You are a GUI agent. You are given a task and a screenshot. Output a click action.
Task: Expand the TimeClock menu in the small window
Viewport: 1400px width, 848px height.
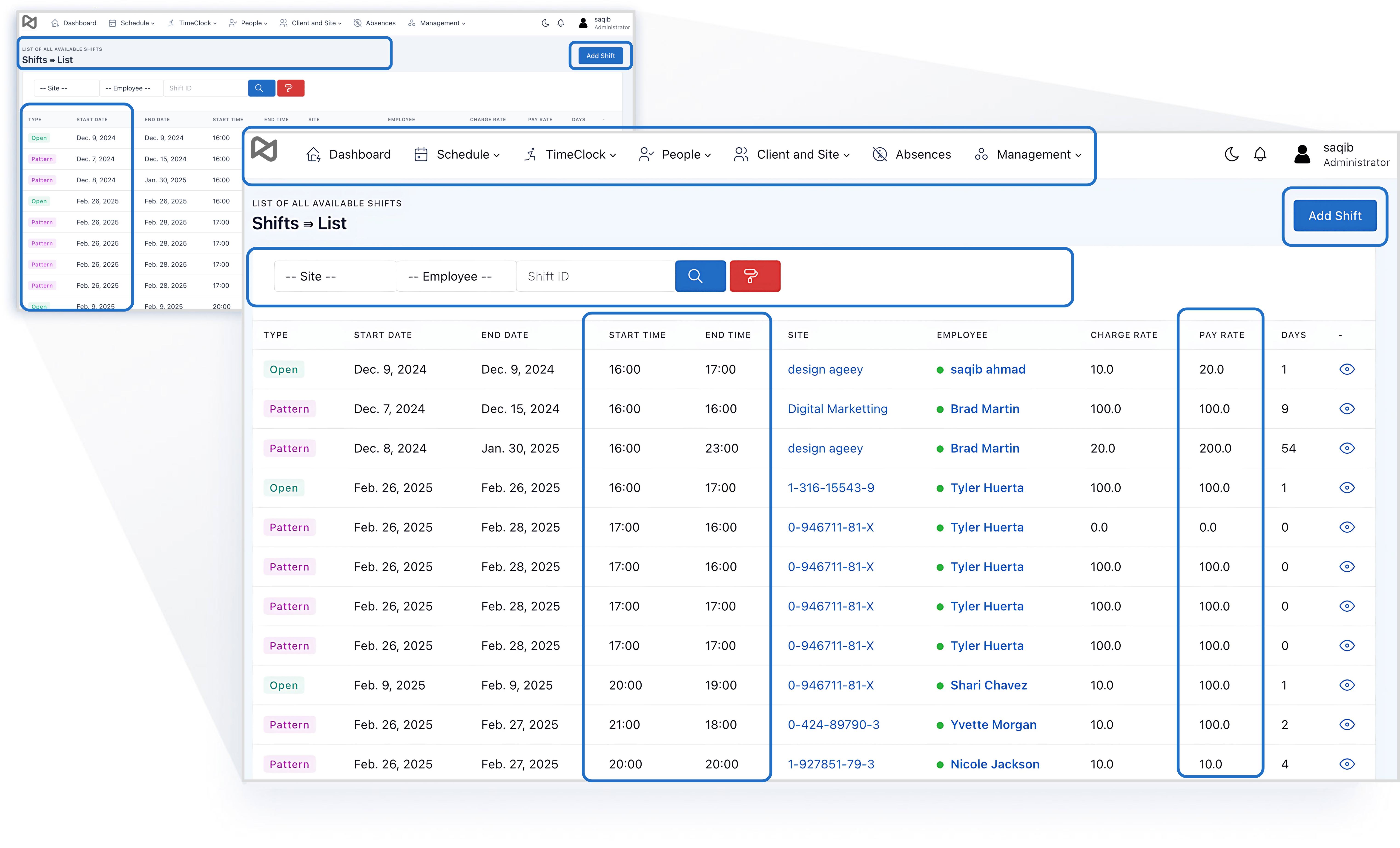192,23
